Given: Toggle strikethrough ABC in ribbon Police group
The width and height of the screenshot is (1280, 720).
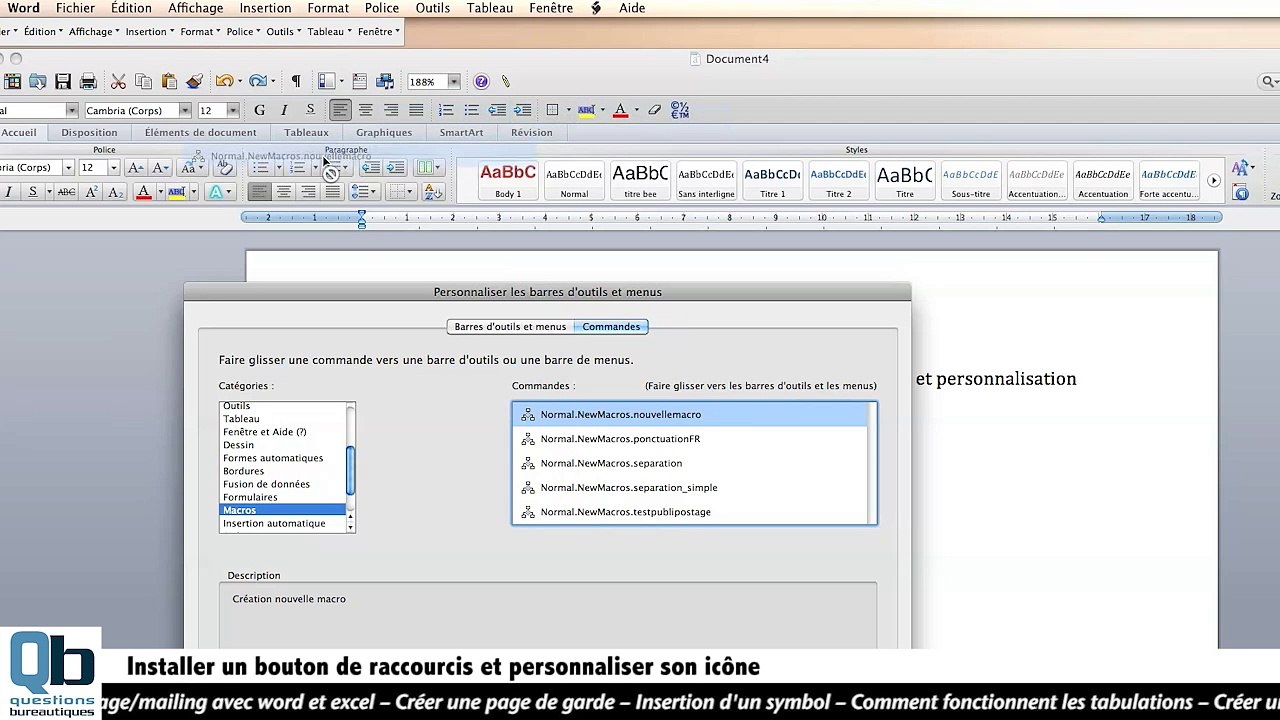Looking at the screenshot, I should pyautogui.click(x=66, y=192).
